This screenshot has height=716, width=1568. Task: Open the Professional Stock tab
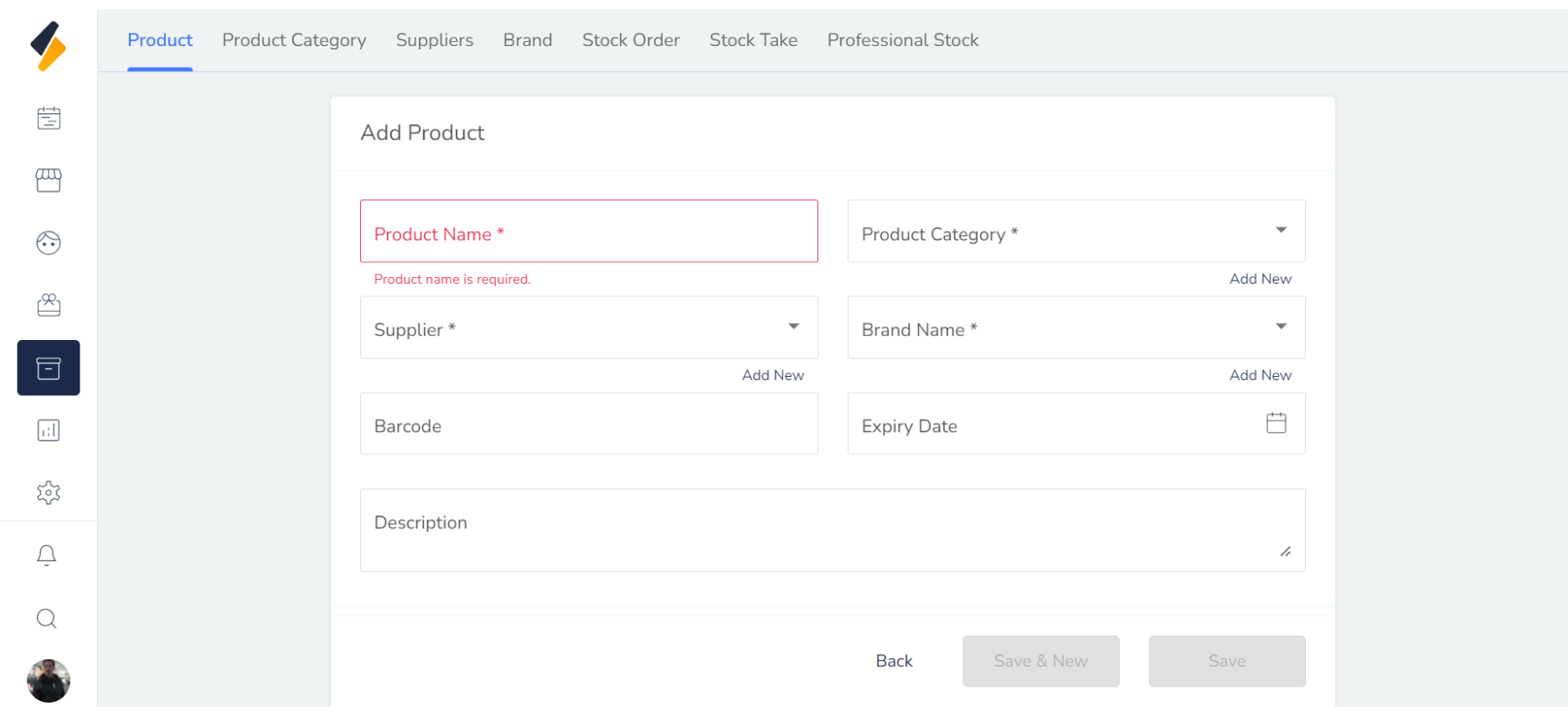click(x=902, y=40)
